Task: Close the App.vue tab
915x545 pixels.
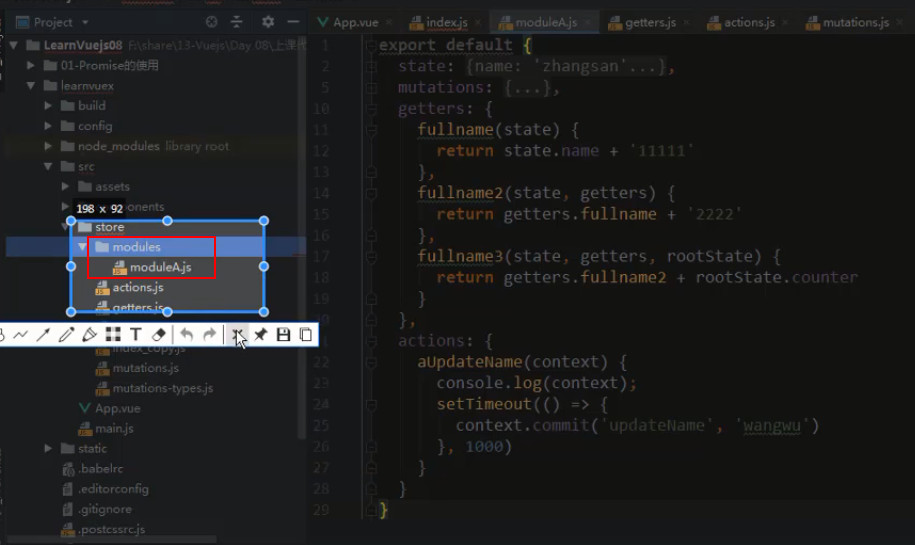Action: click(x=389, y=23)
